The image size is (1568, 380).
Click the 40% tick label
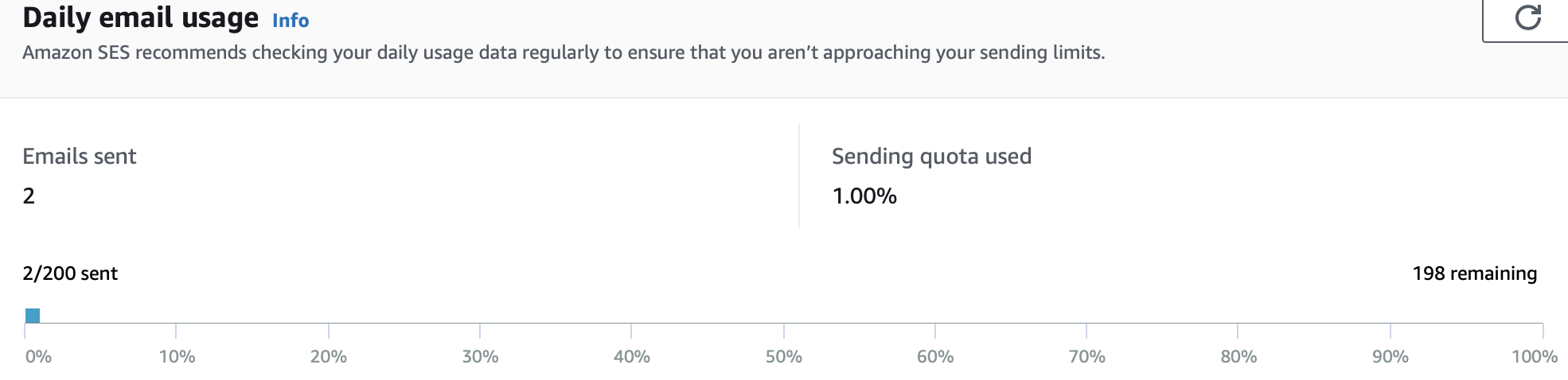click(x=632, y=357)
